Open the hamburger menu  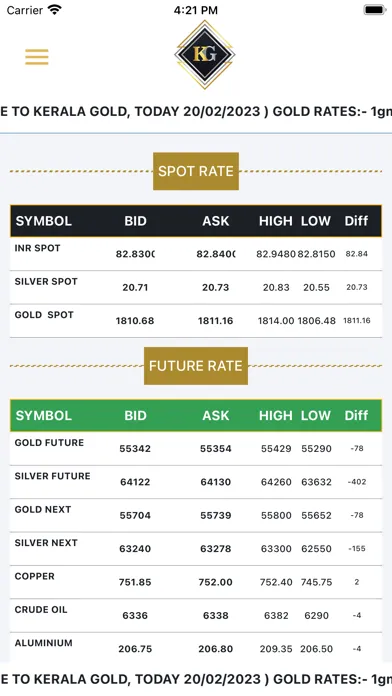[x=37, y=57]
